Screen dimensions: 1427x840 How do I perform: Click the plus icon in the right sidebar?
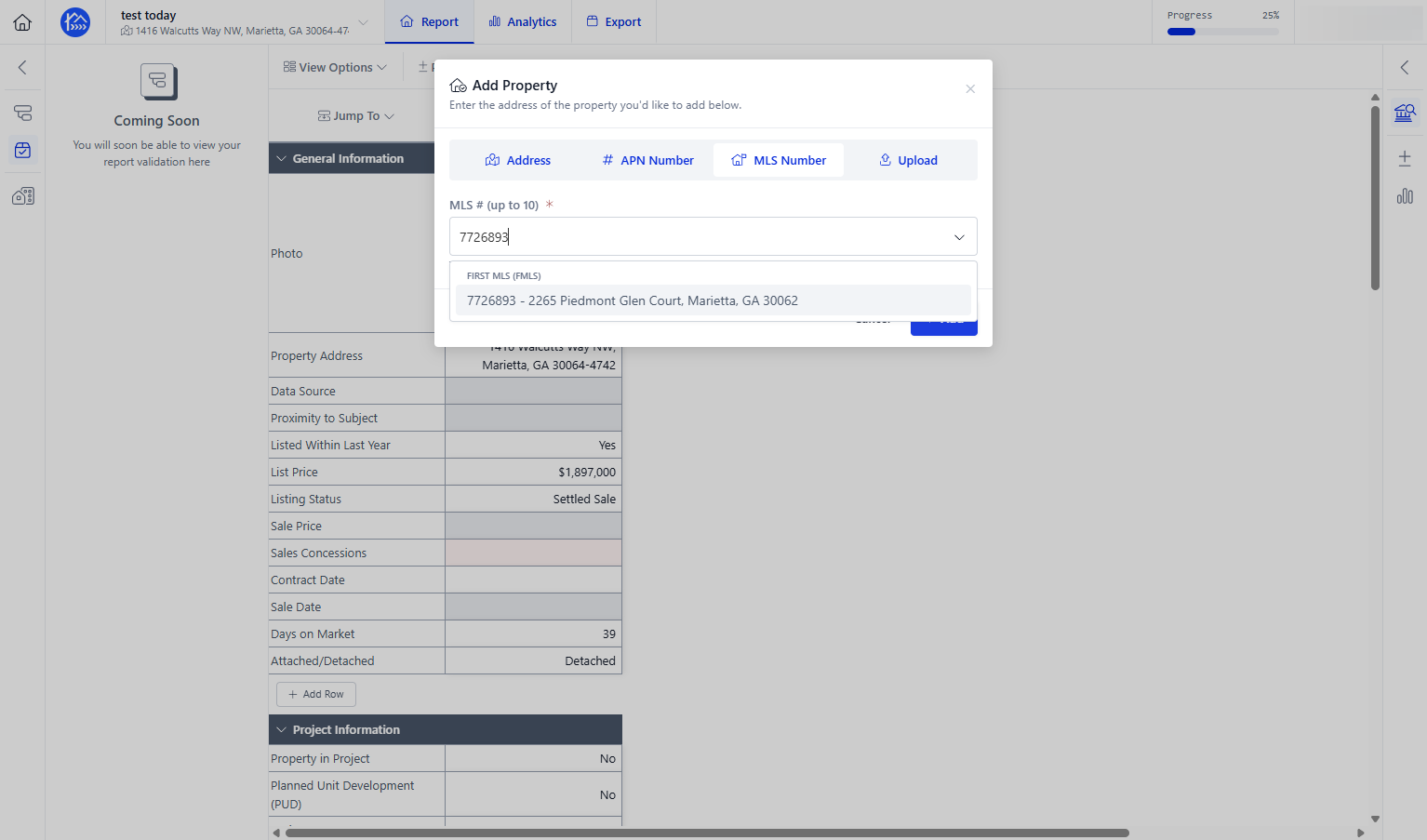pyautogui.click(x=1405, y=158)
